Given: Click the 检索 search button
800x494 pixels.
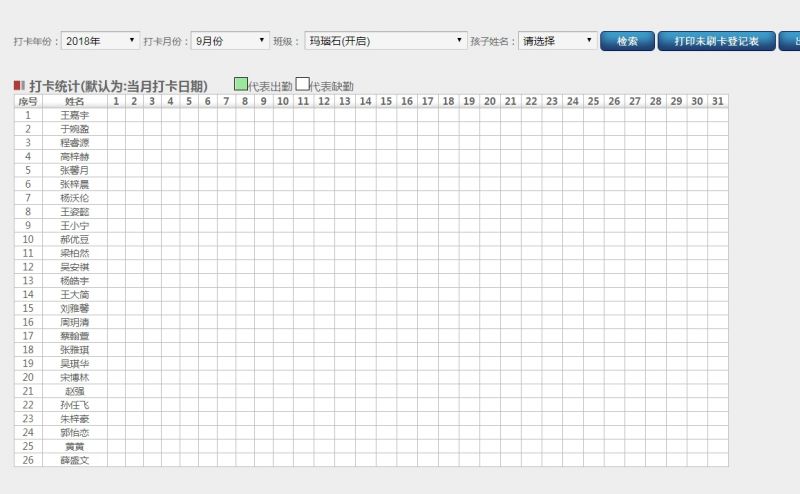Looking at the screenshot, I should 627,41.
